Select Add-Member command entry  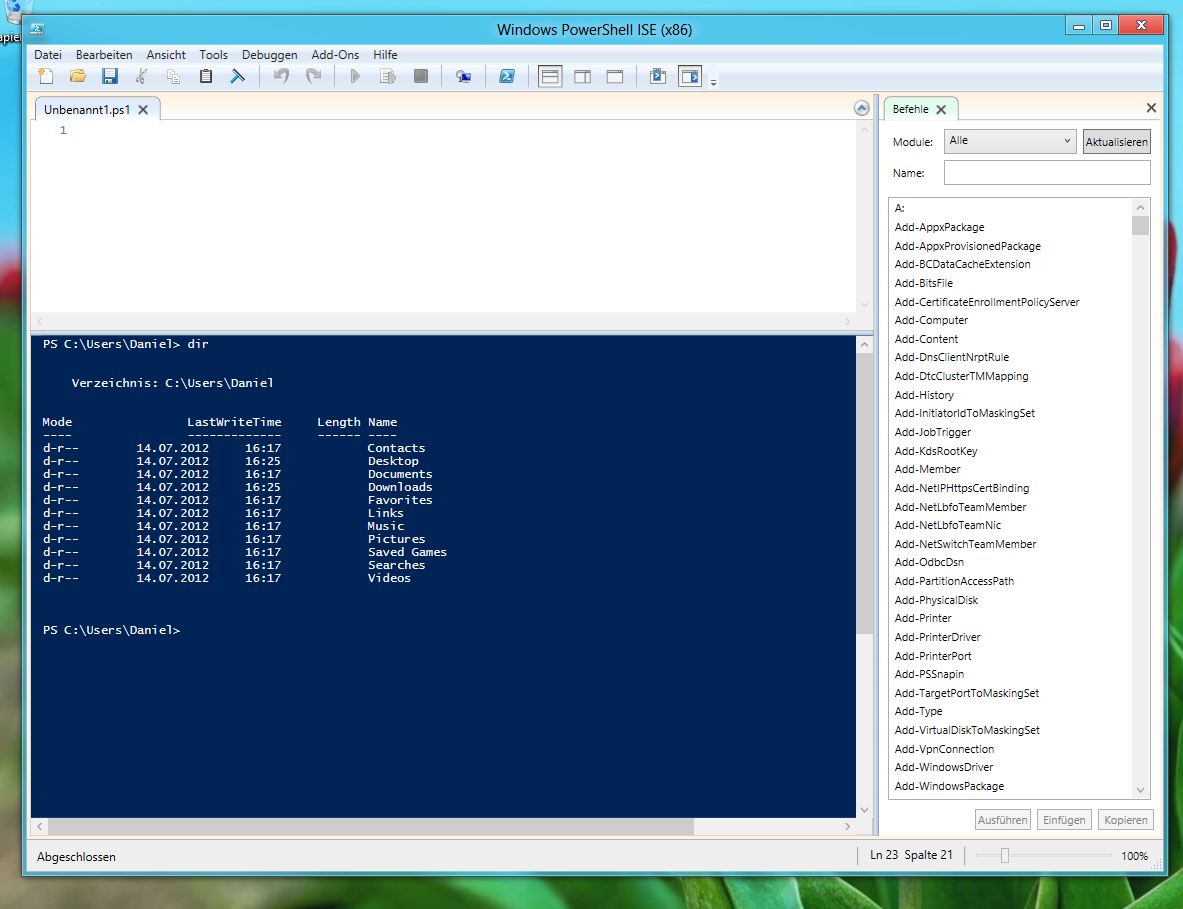coord(927,469)
